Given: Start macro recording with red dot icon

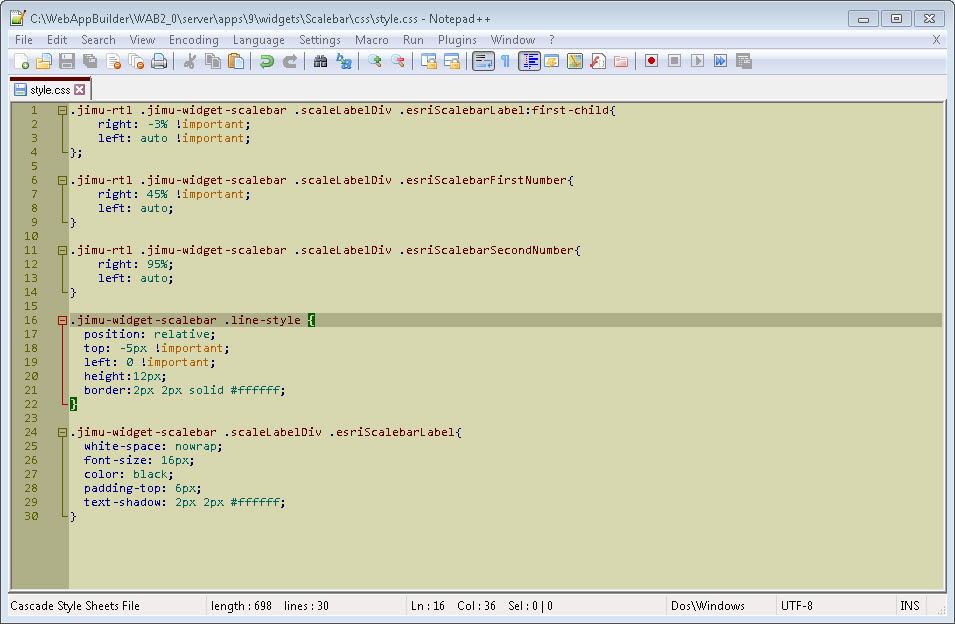Looking at the screenshot, I should tap(651, 61).
